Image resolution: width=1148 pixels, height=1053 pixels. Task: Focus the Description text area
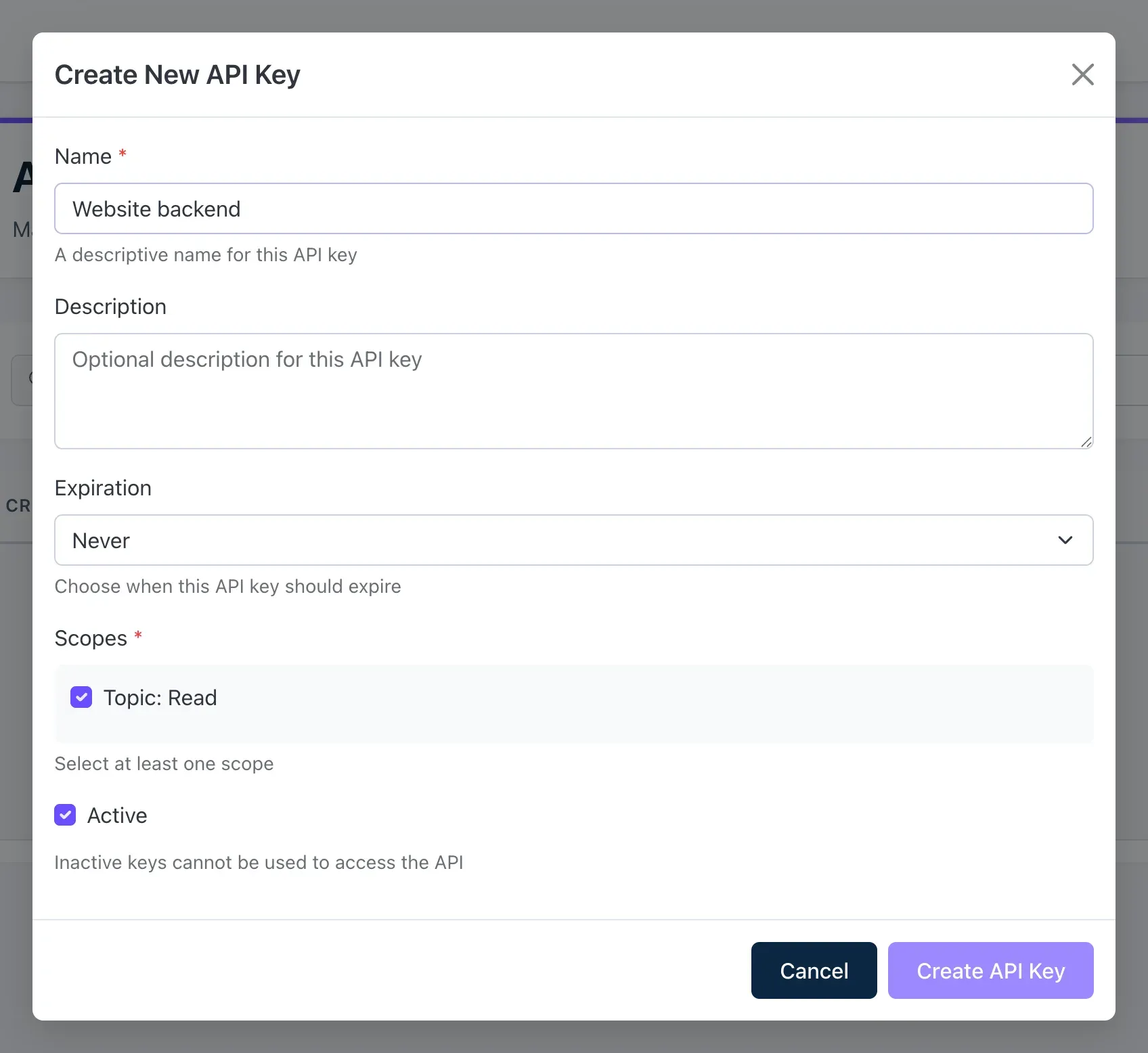574,391
